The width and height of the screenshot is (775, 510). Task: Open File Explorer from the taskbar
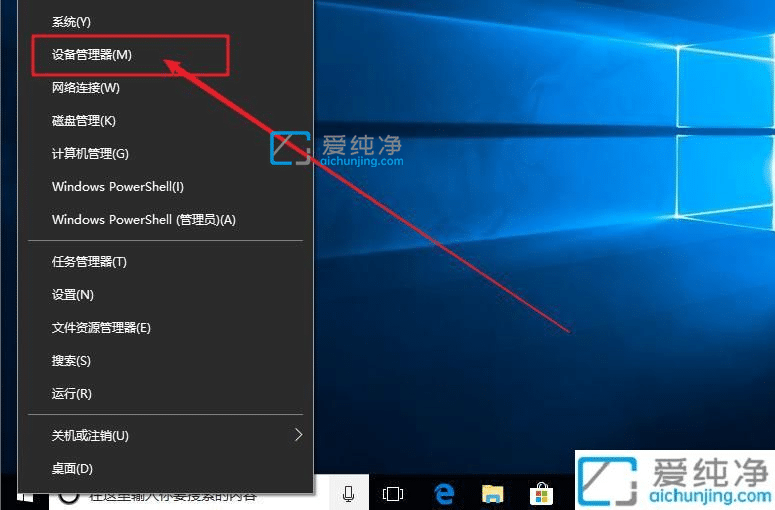[492, 493]
